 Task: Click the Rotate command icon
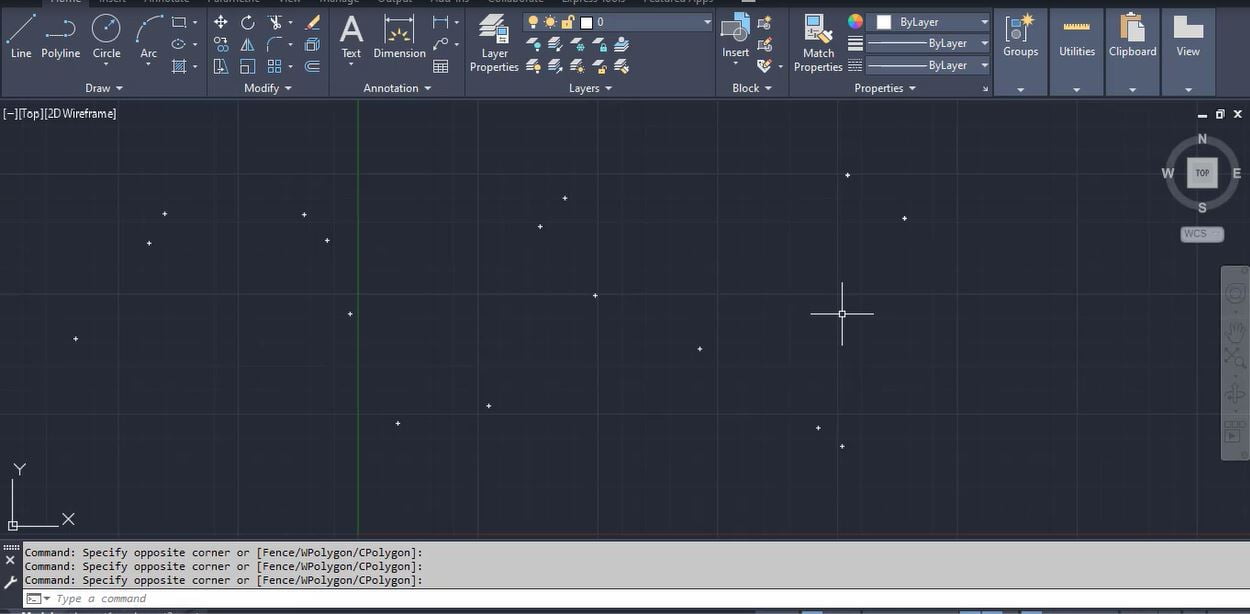[x=247, y=22]
